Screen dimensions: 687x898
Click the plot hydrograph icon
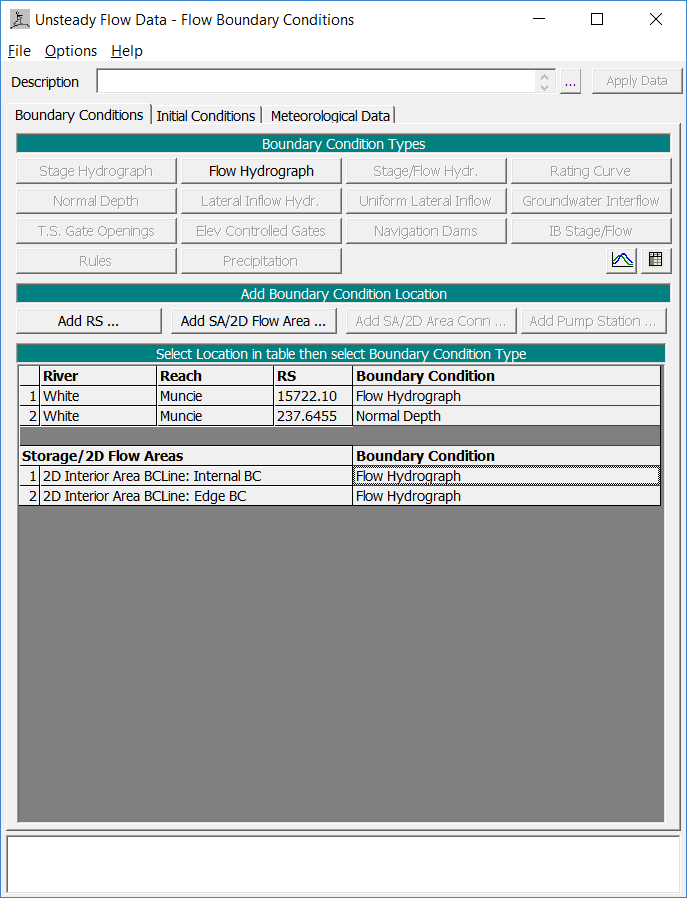[x=621, y=261]
